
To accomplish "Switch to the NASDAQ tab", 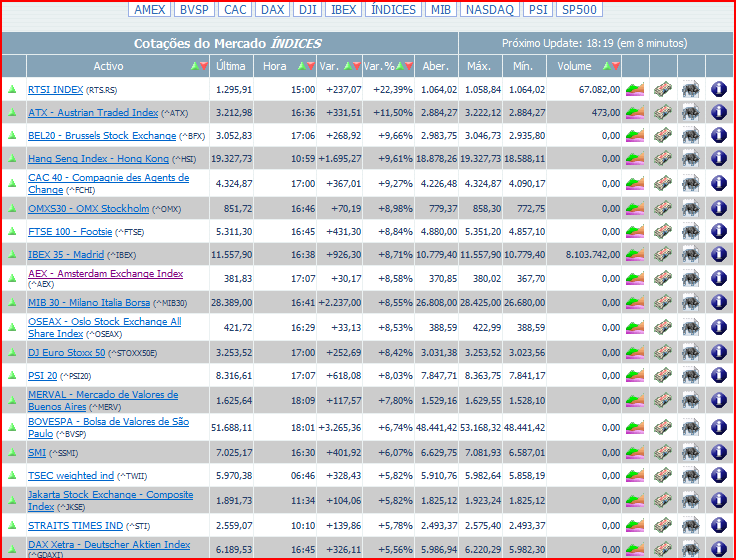I will pyautogui.click(x=488, y=9).
